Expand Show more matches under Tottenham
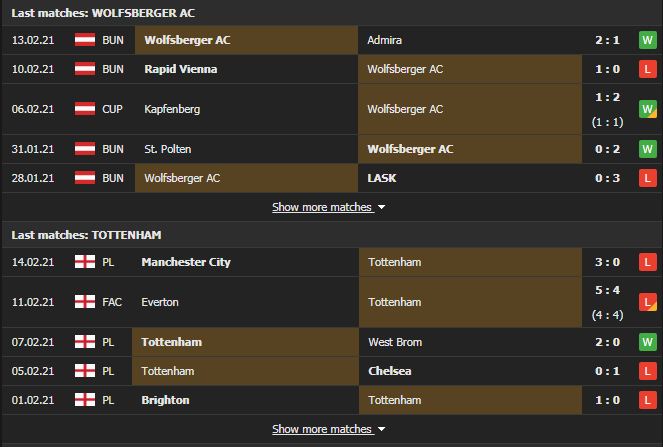This screenshot has height=447, width=663. coord(322,429)
